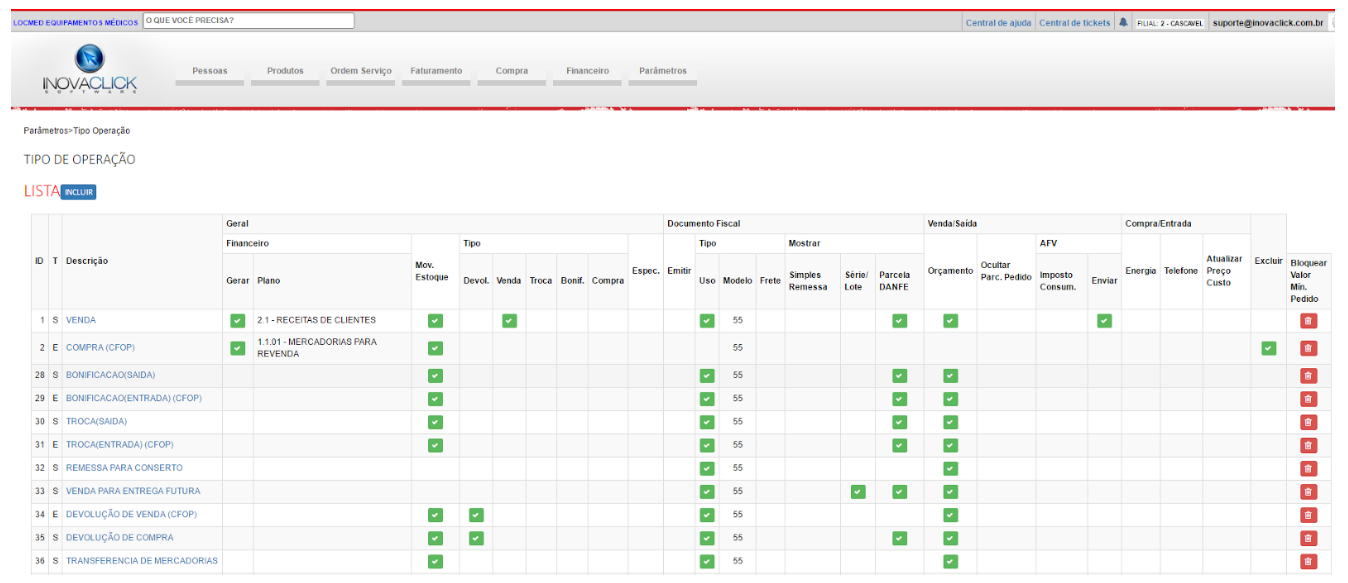Image resolution: width=1348 pixels, height=583 pixels.
Task: Click the 'O que você precisa?' search field
Action: [x=248, y=20]
